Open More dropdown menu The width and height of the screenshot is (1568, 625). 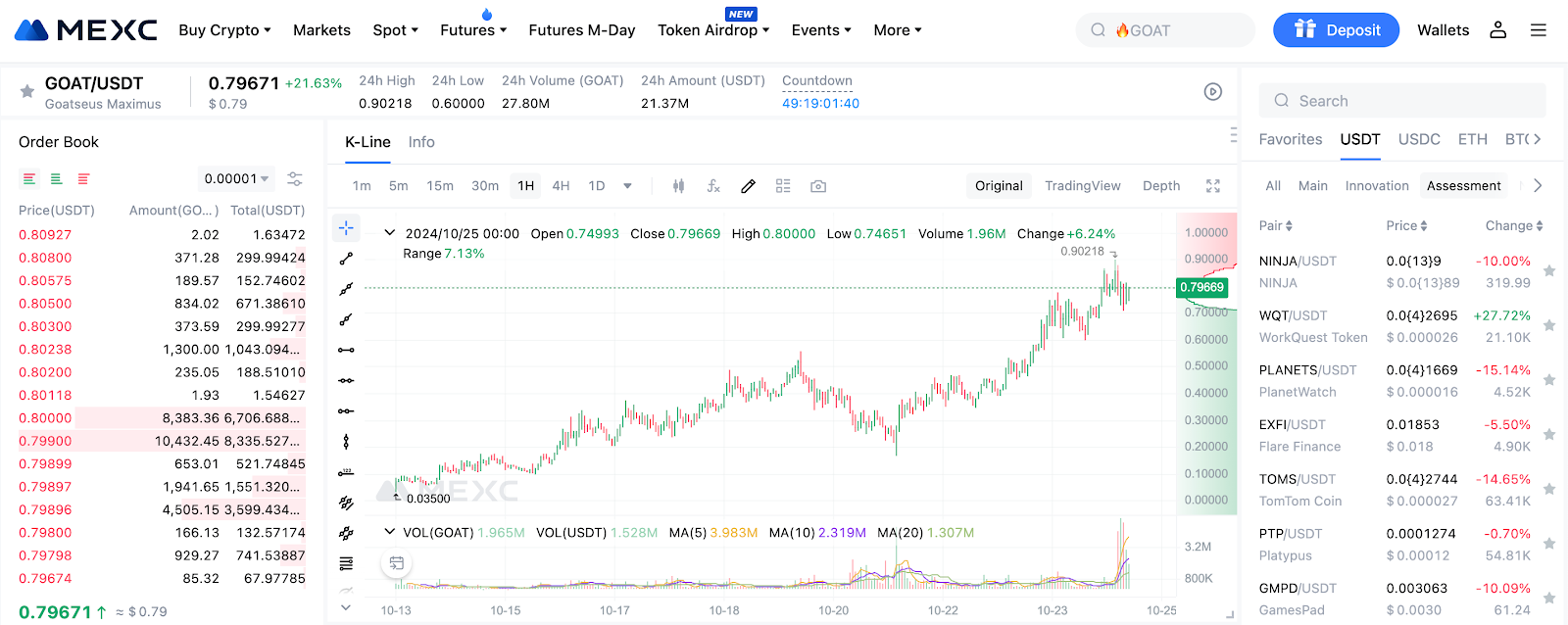[x=898, y=30]
